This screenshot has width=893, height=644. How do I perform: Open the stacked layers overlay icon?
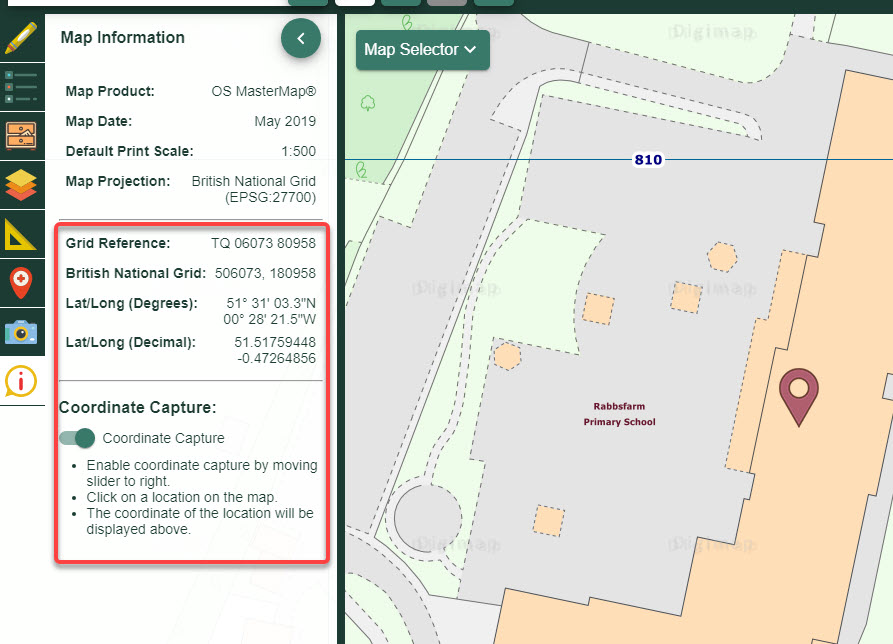pyautogui.click(x=21, y=185)
